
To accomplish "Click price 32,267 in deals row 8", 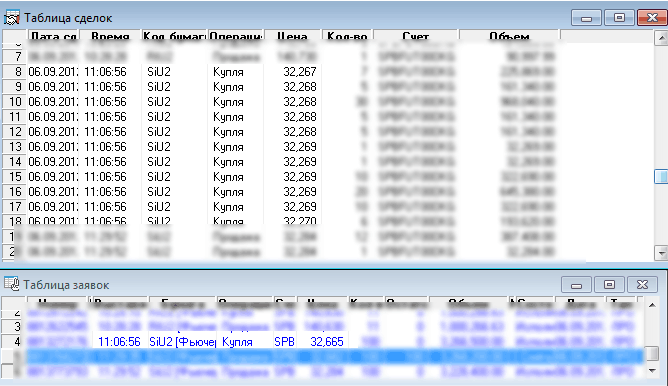I will pos(300,72).
